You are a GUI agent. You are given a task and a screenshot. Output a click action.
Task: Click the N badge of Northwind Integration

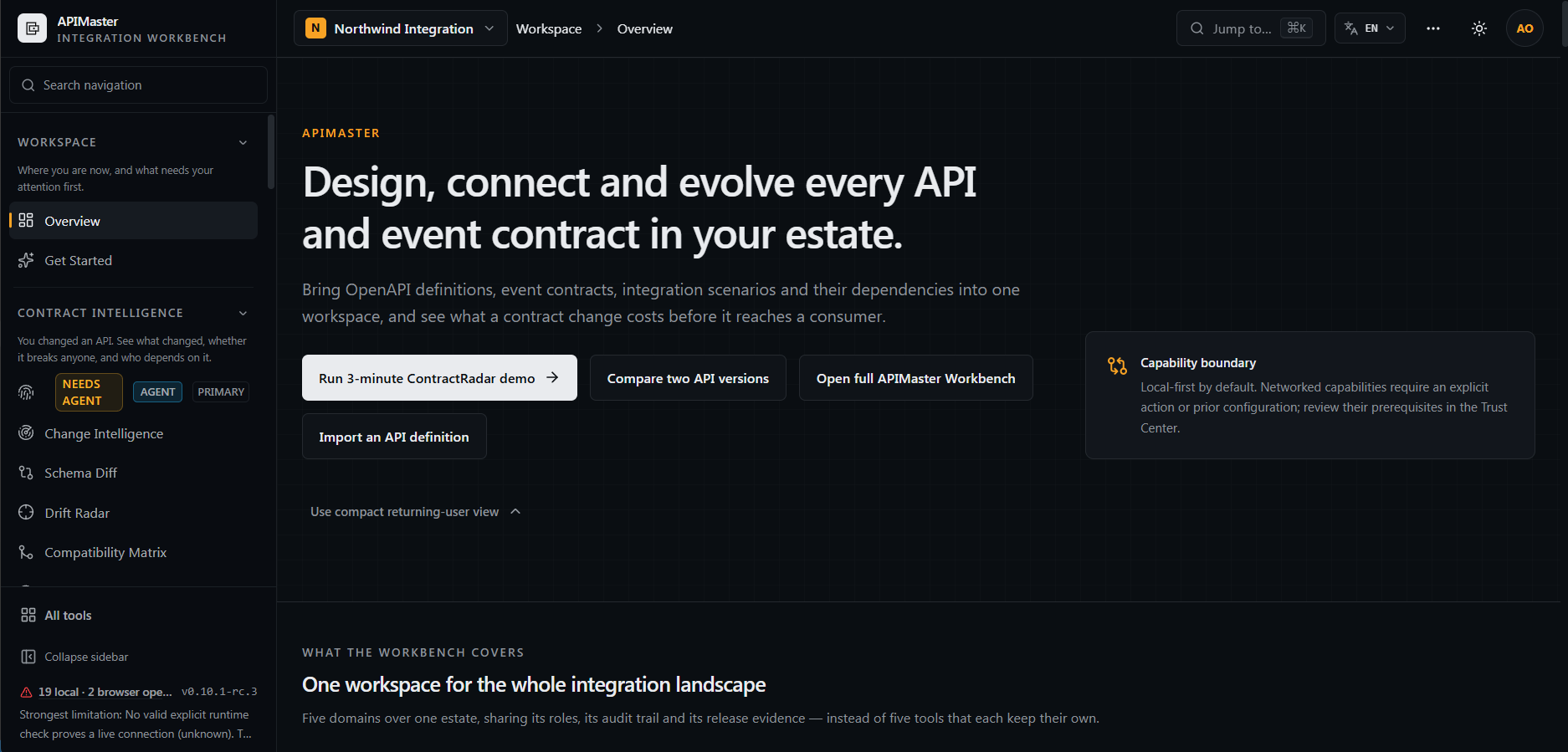pyautogui.click(x=315, y=28)
